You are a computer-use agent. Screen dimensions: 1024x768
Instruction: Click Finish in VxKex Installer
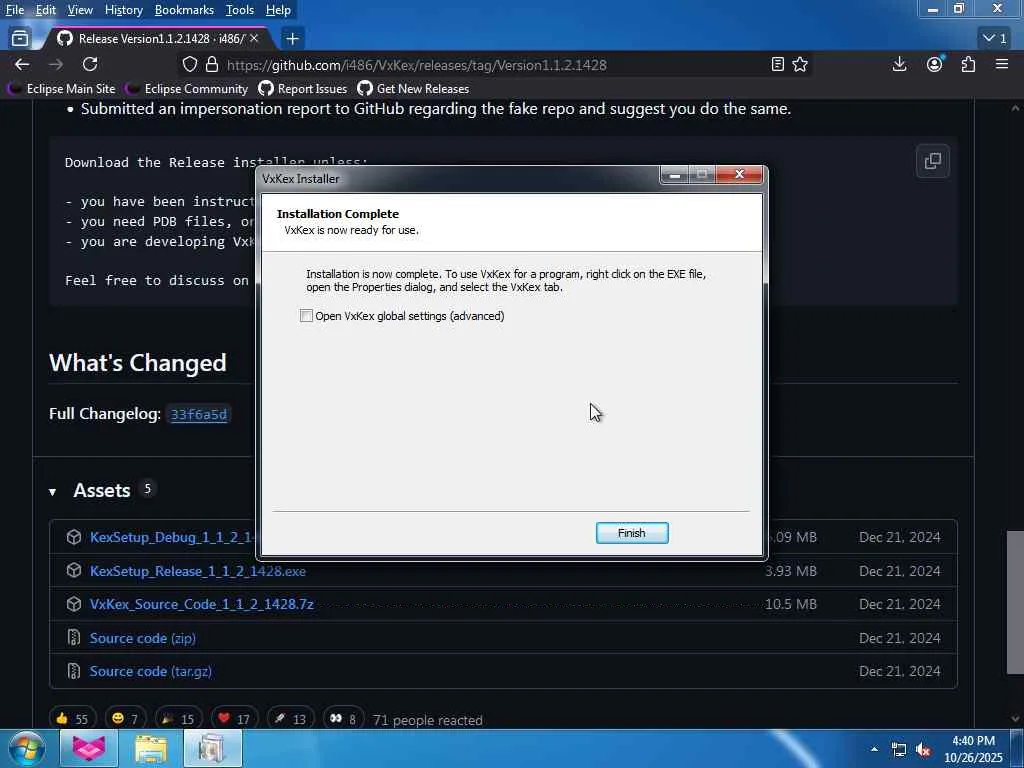pos(632,533)
